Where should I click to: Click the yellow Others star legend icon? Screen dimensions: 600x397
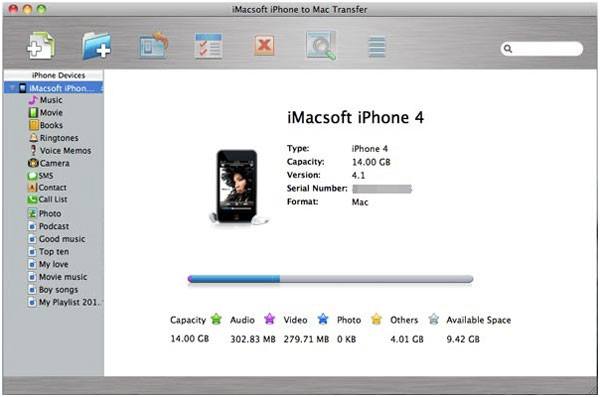point(377,319)
